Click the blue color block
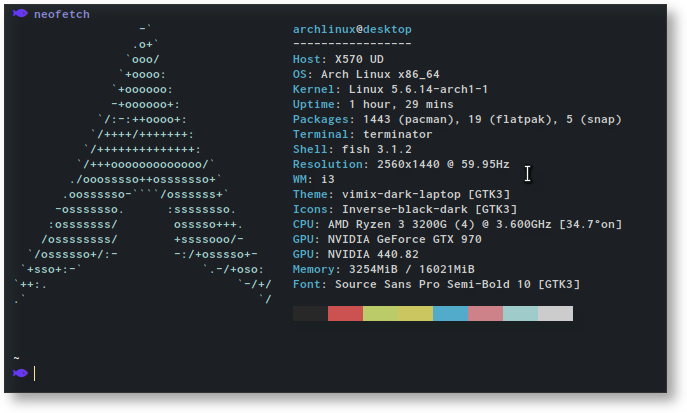687x413 pixels. (x=450, y=314)
